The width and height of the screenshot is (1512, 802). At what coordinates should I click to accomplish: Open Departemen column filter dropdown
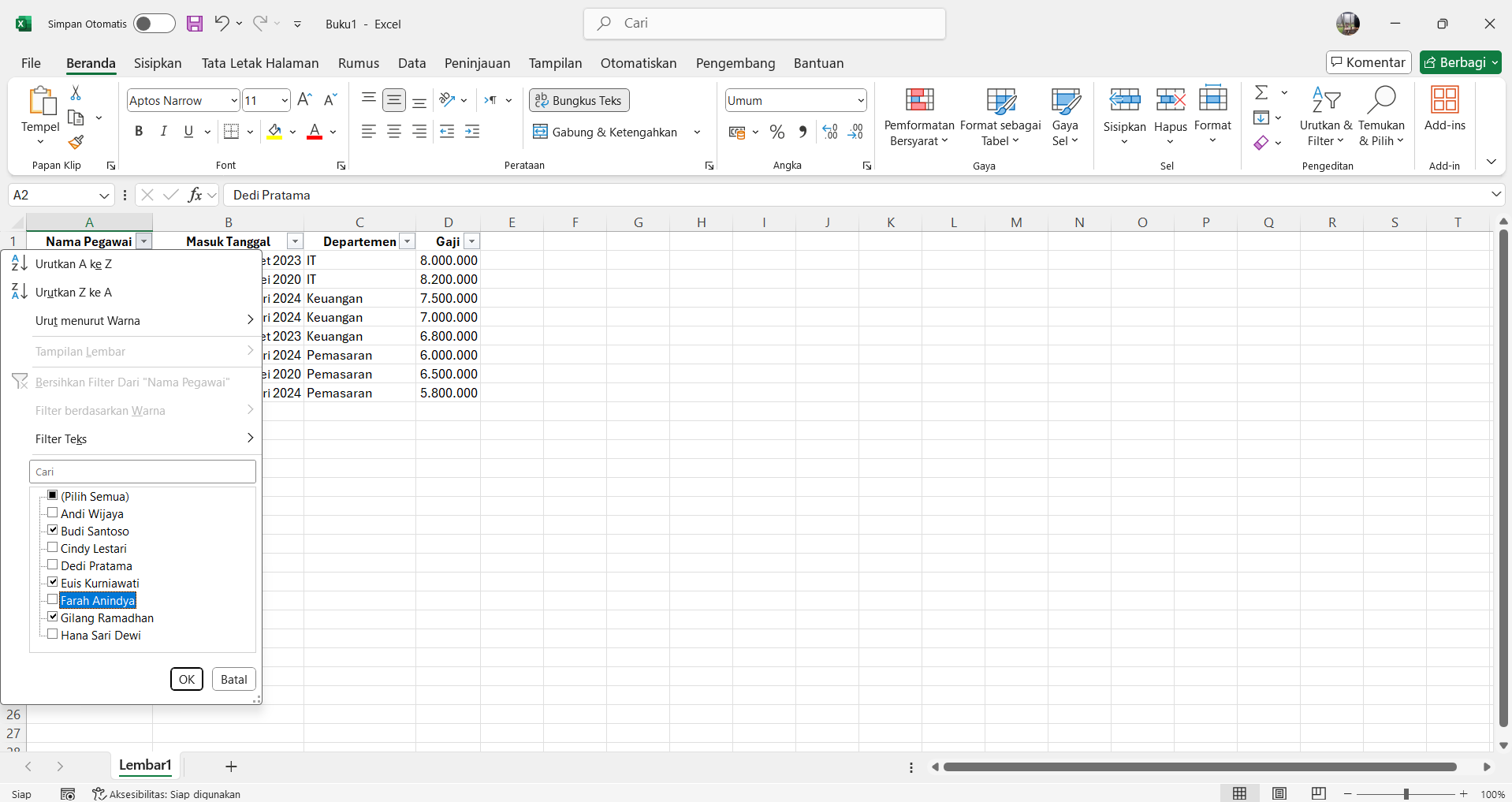pos(408,241)
